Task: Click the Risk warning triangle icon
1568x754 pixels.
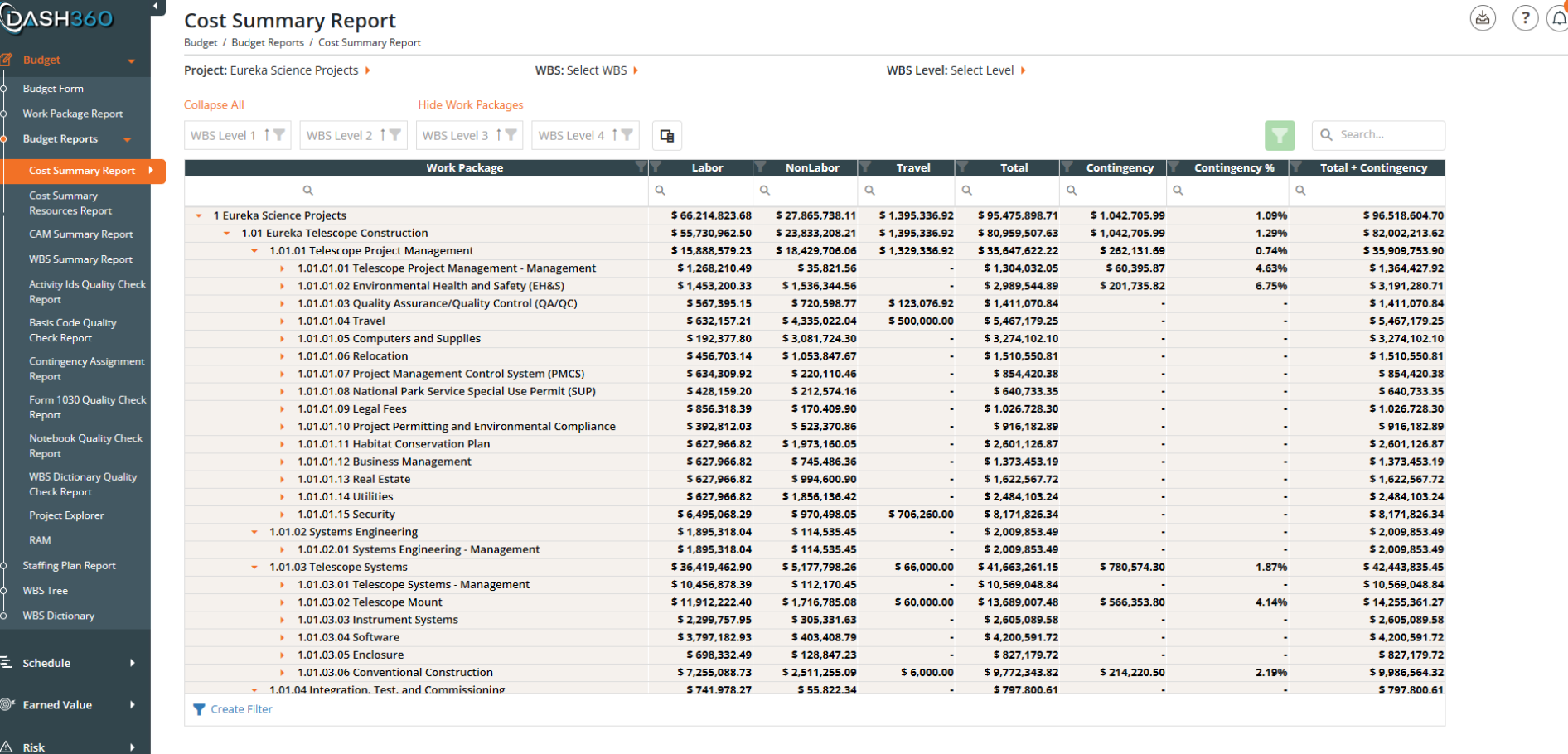Action: pos(7,747)
